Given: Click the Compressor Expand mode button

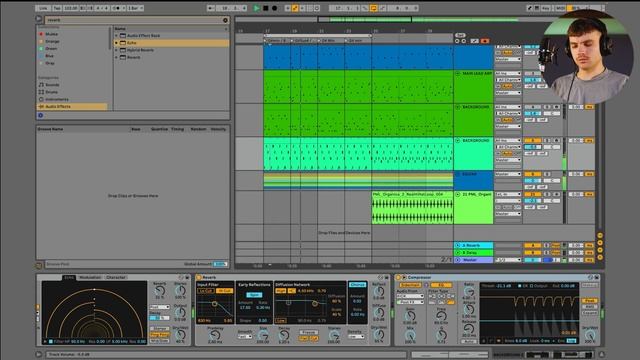Looking at the screenshot, I should point(589,312).
